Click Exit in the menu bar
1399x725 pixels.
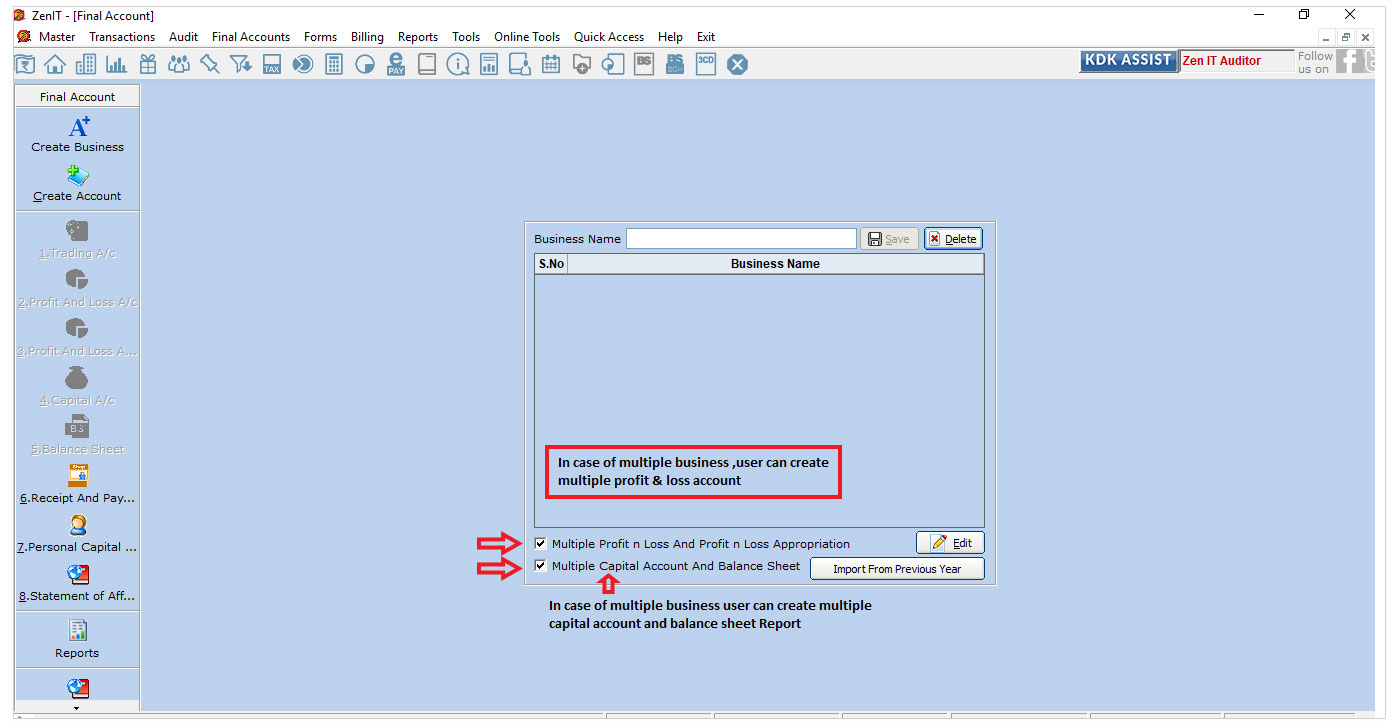706,37
